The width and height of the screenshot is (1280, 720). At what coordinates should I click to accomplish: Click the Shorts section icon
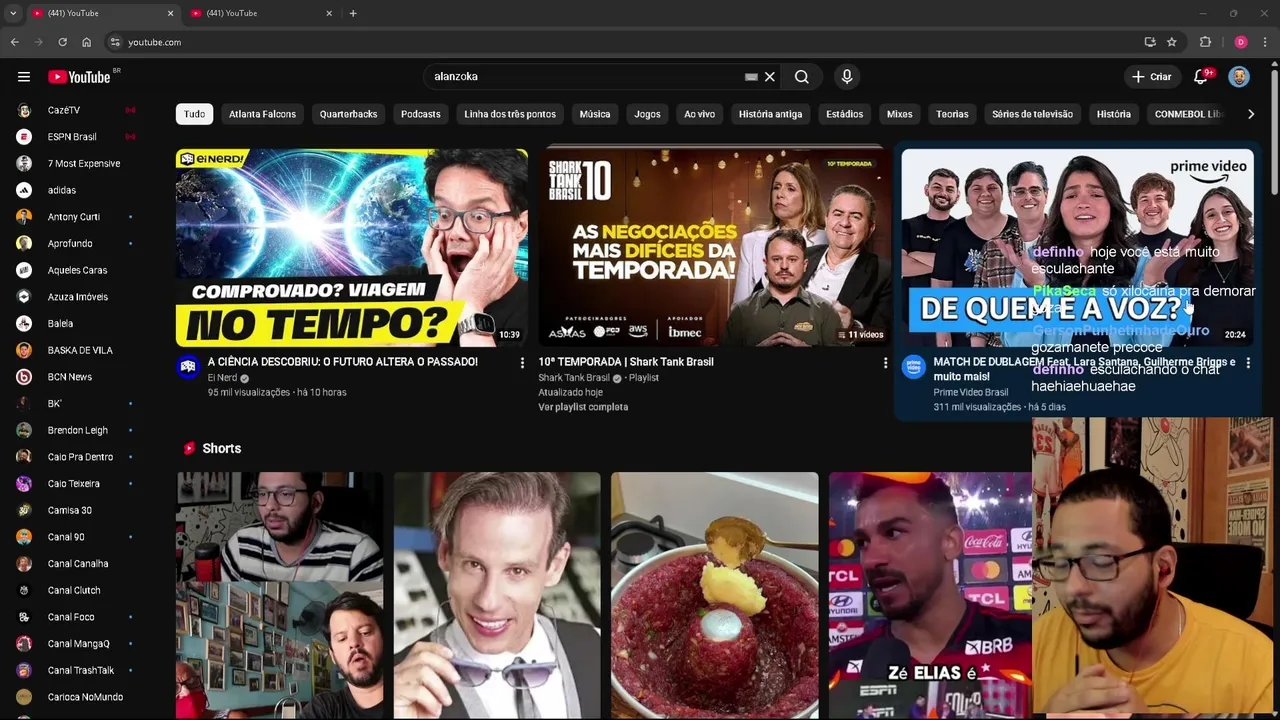coord(189,448)
